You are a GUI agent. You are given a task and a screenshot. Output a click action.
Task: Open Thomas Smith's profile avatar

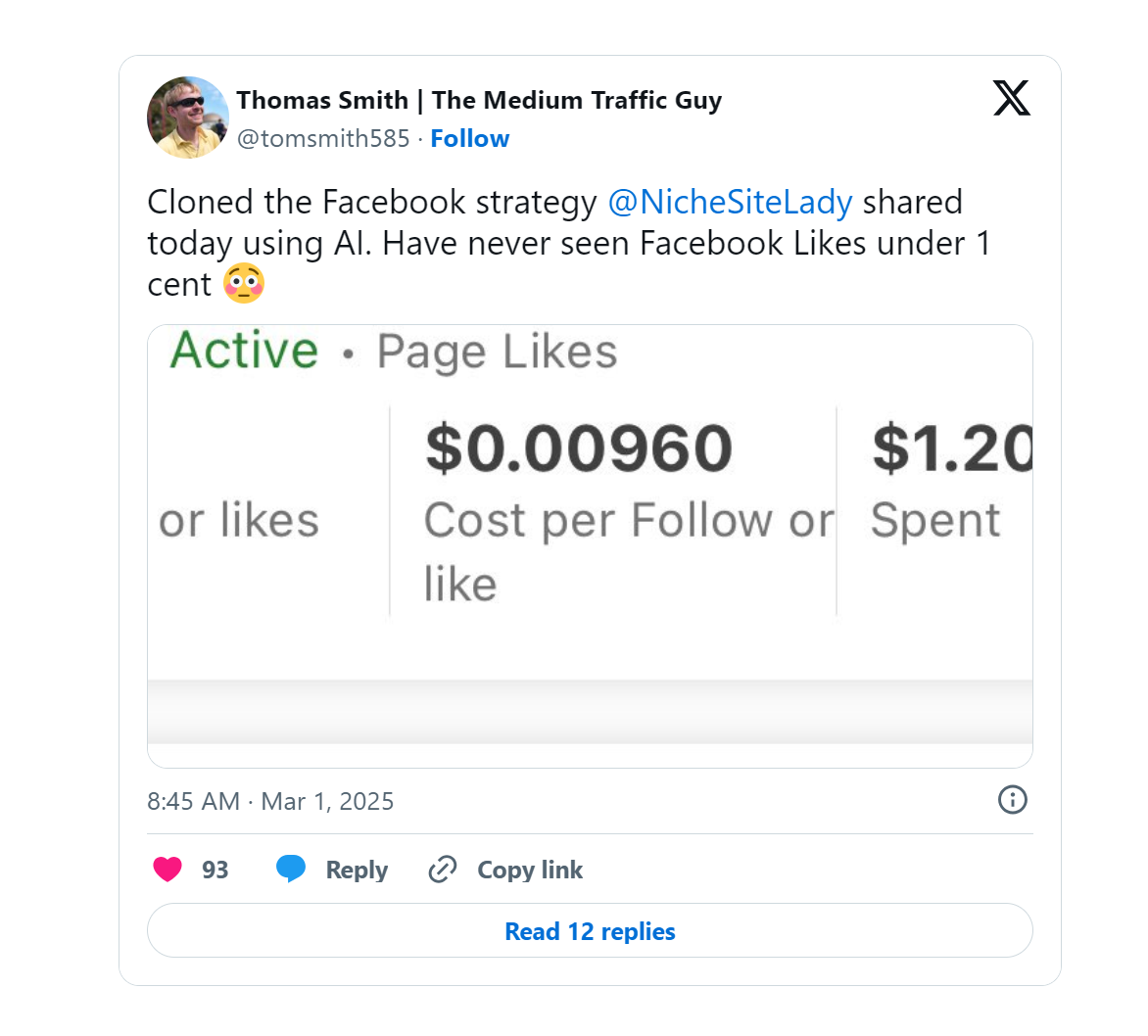coord(188,118)
